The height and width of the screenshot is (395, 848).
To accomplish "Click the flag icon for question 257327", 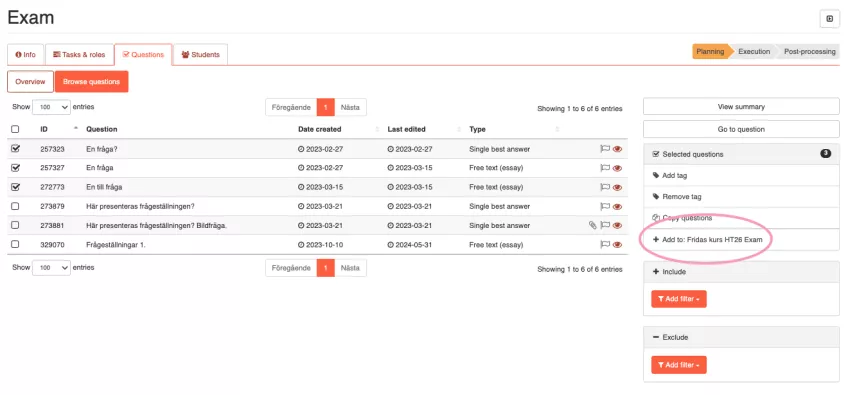I will click(x=605, y=168).
